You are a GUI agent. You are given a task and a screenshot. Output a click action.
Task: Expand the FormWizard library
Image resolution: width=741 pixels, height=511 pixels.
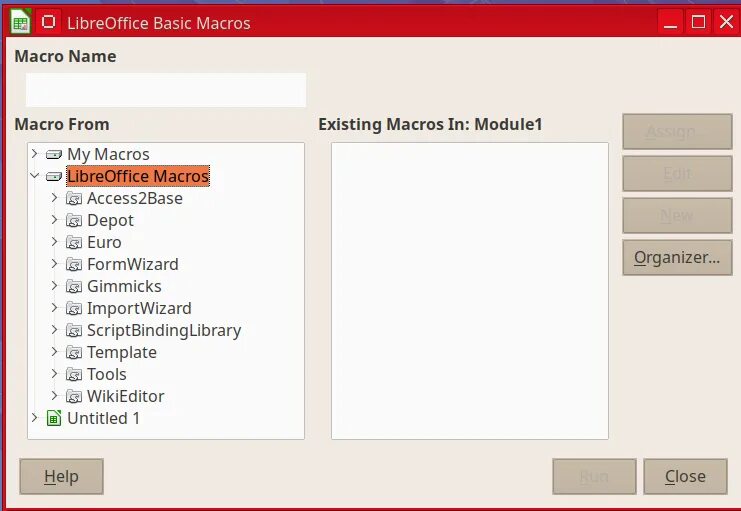pos(54,263)
